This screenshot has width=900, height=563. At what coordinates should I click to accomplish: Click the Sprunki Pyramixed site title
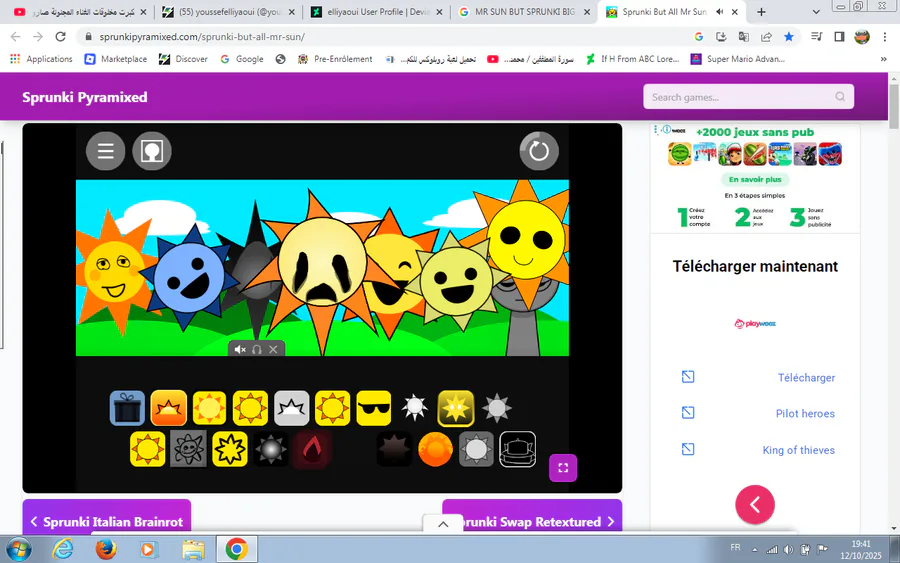(85, 97)
